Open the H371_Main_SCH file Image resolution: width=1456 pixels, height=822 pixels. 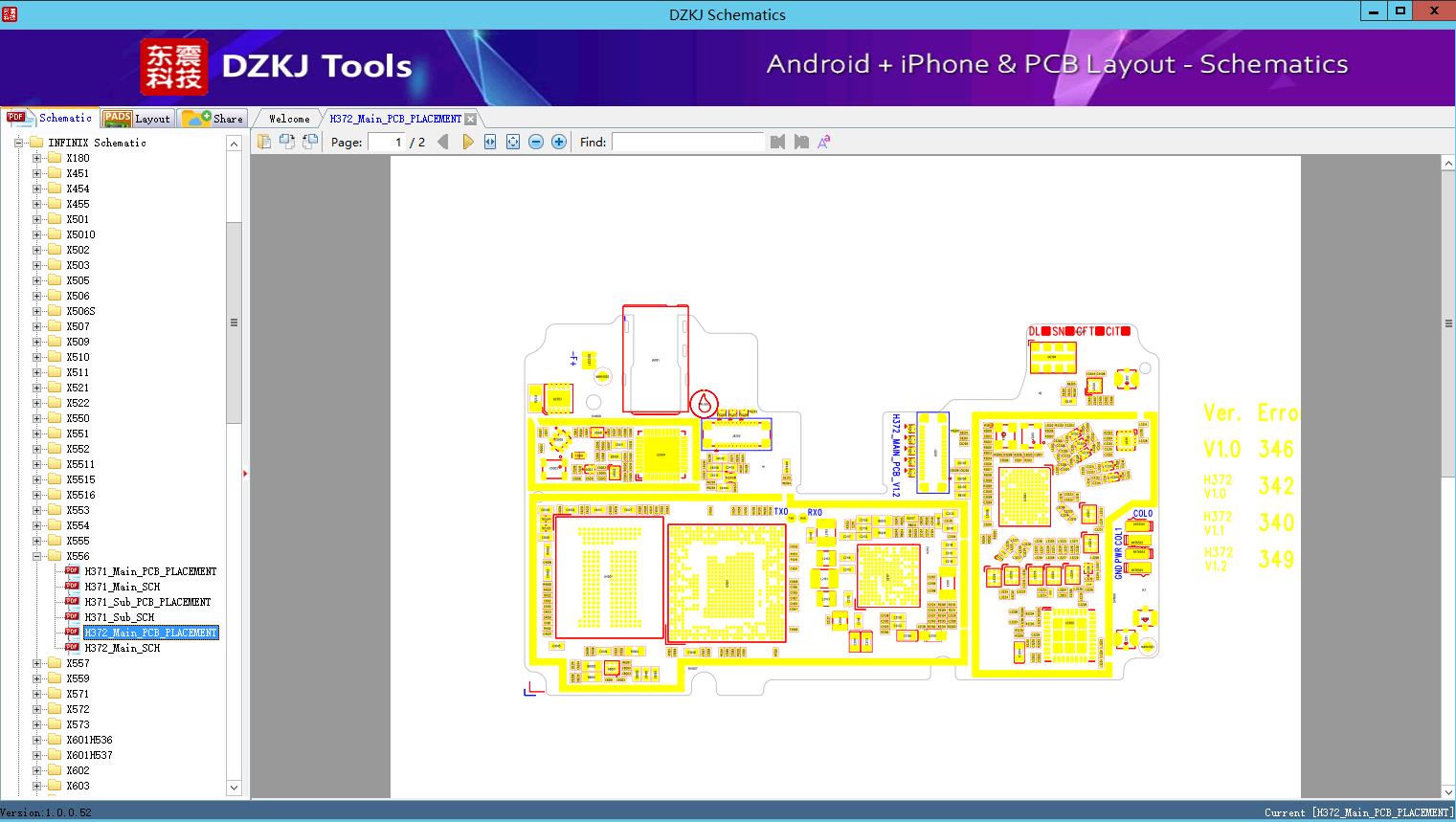122,587
